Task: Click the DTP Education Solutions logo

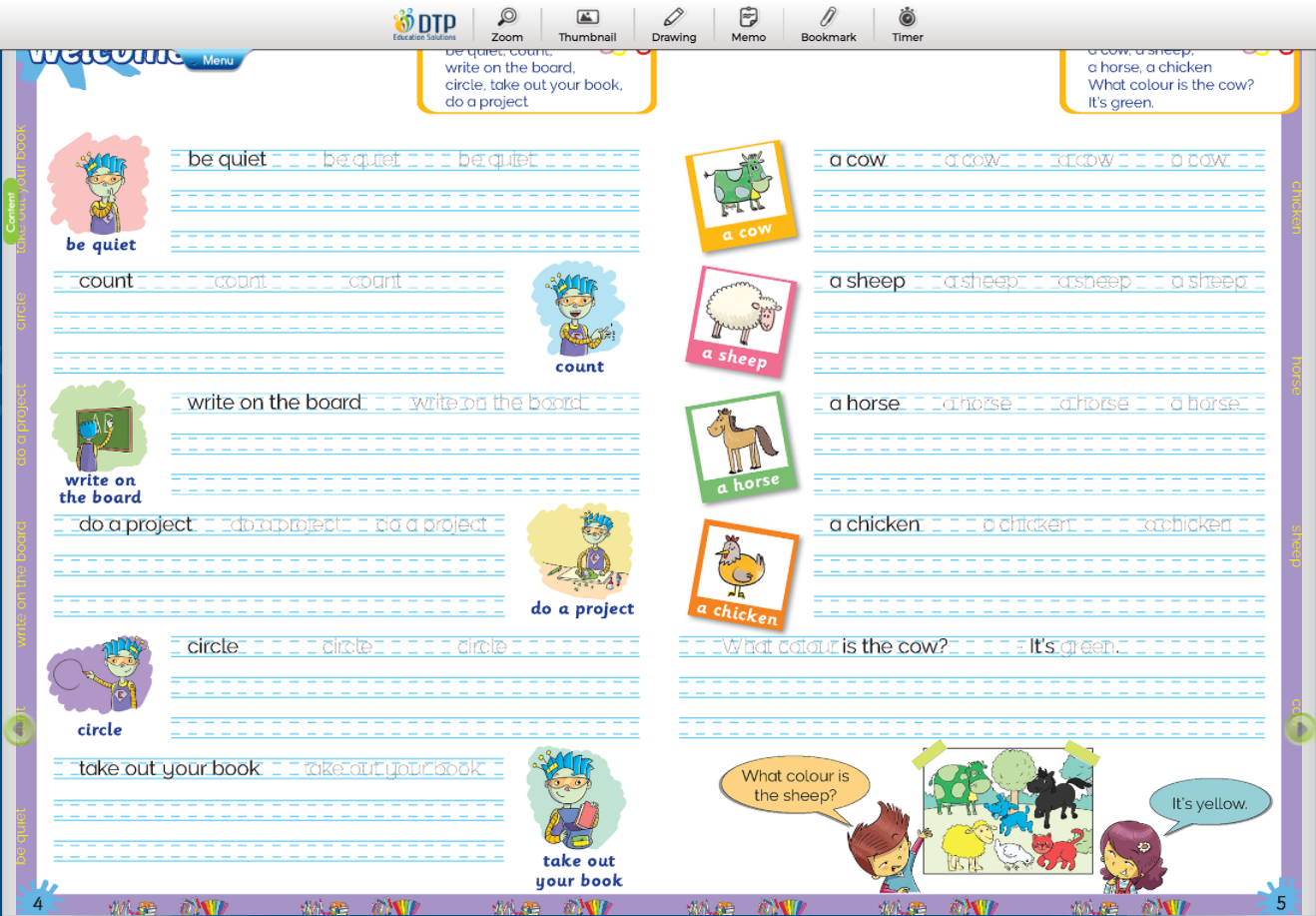Action: pos(425,24)
